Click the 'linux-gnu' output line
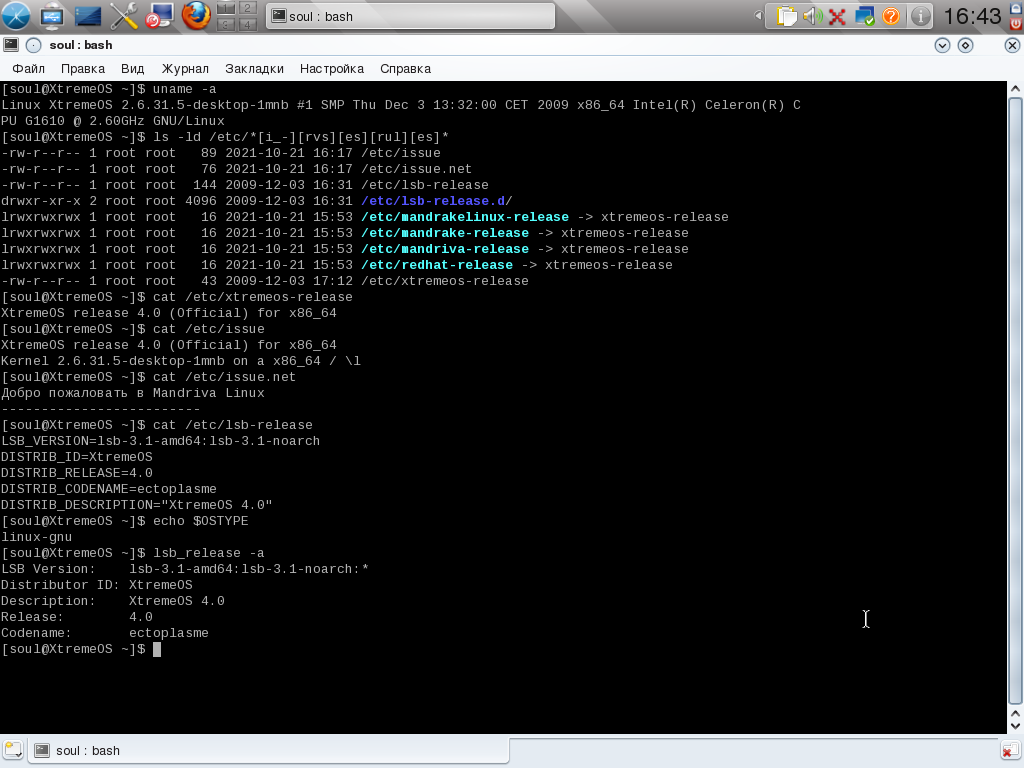Viewport: 1024px width, 768px height. pos(37,537)
